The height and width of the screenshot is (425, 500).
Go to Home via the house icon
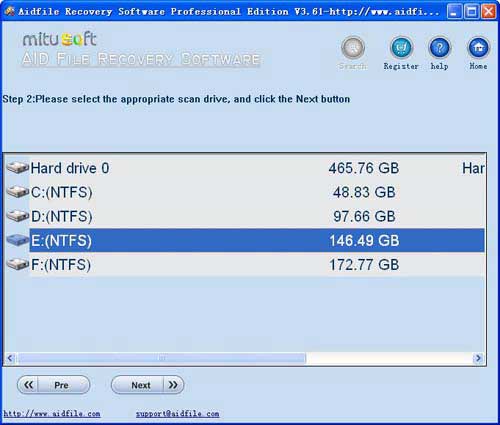[479, 48]
